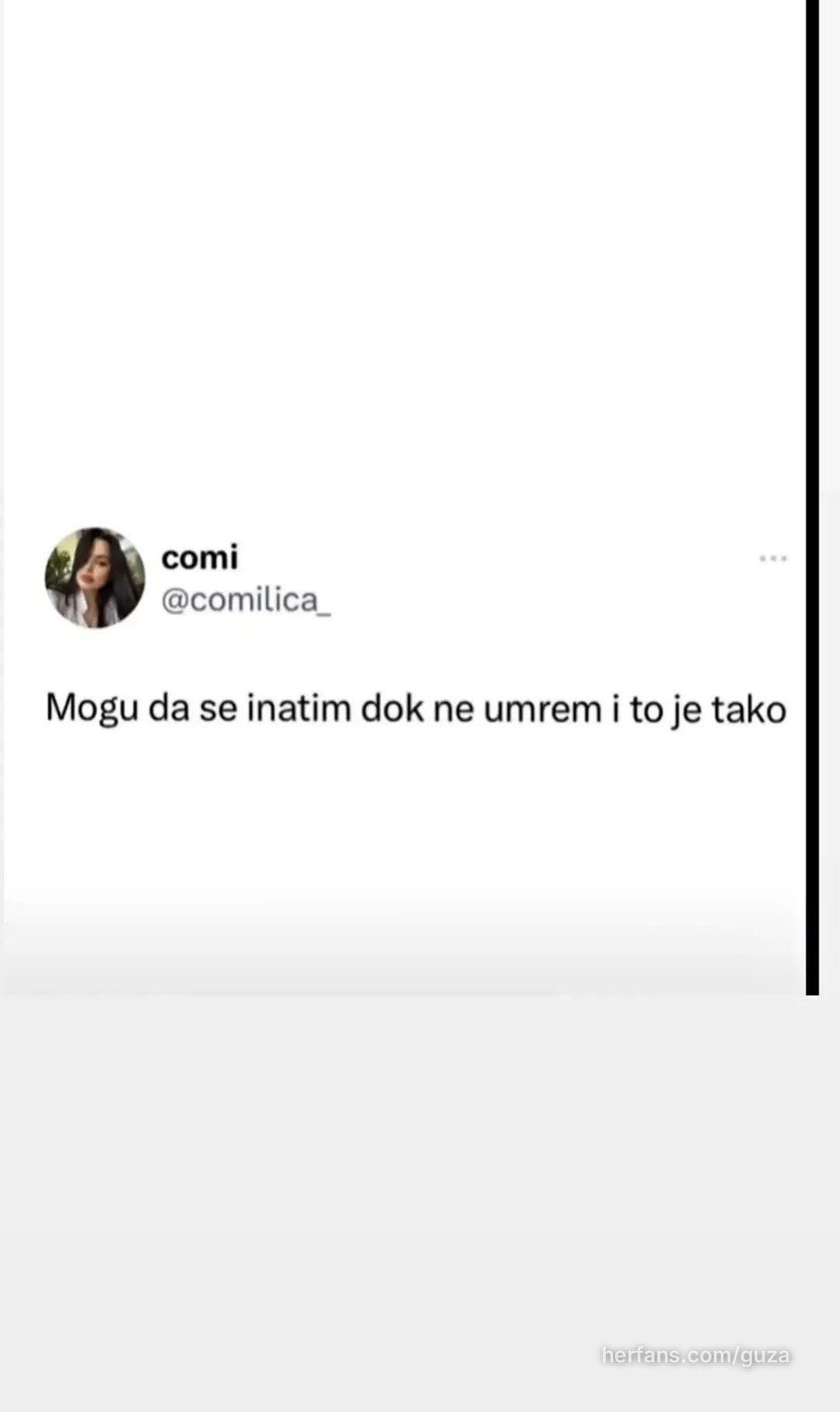Screen dimensions: 840x1412
Task: Click the display name "comi"
Action: (x=200, y=557)
